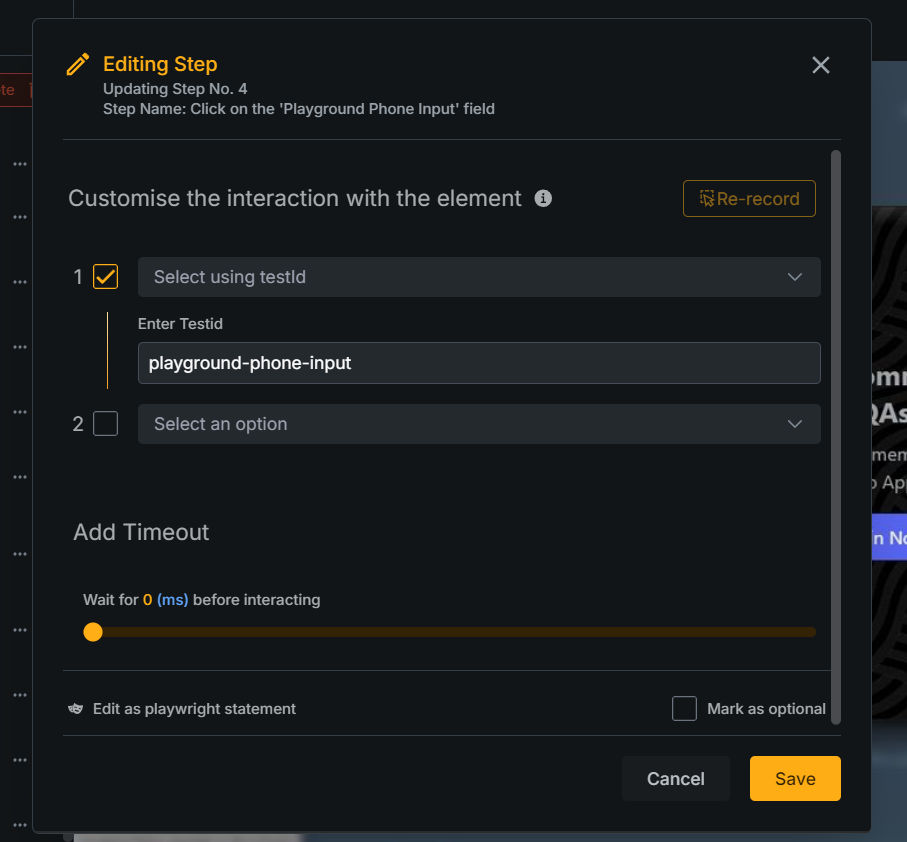
Task: Click the Re-record button
Action: pos(749,198)
